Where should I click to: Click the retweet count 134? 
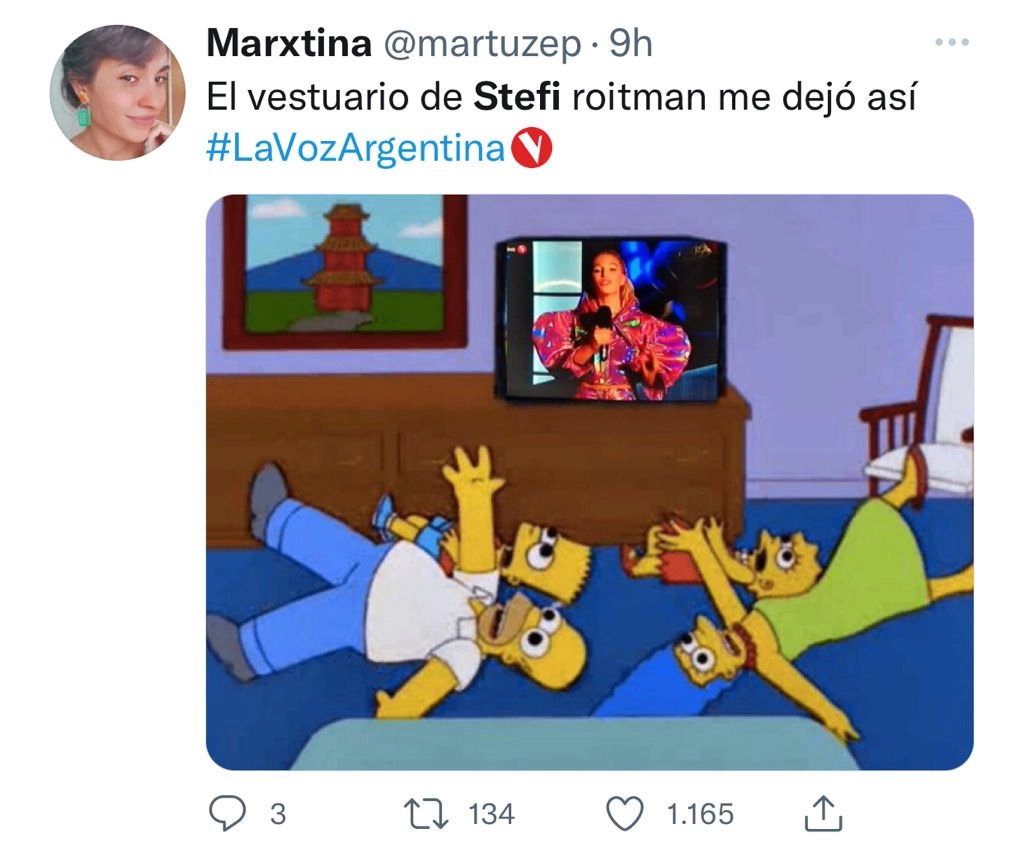(492, 815)
